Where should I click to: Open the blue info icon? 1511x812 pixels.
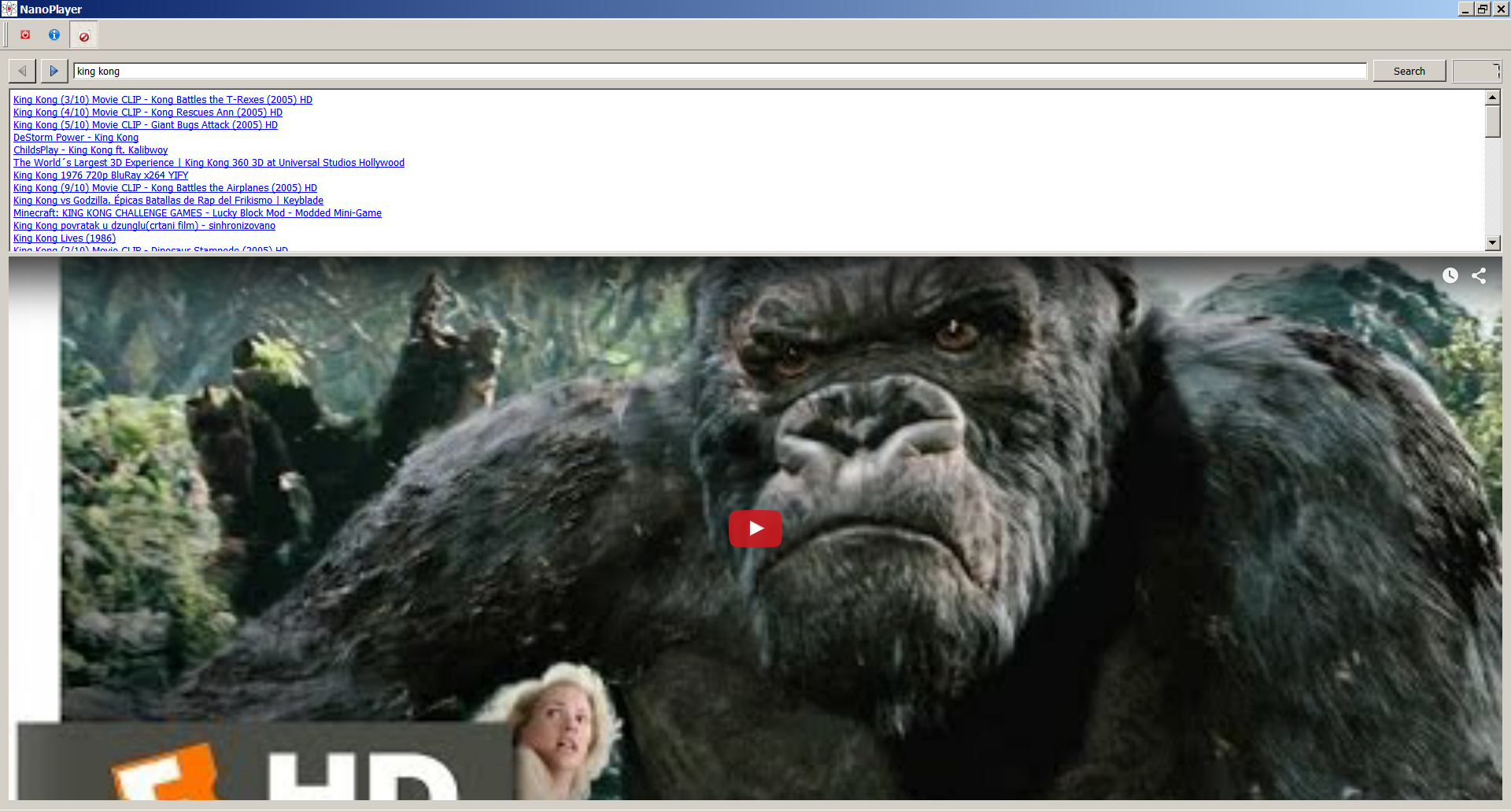54,35
